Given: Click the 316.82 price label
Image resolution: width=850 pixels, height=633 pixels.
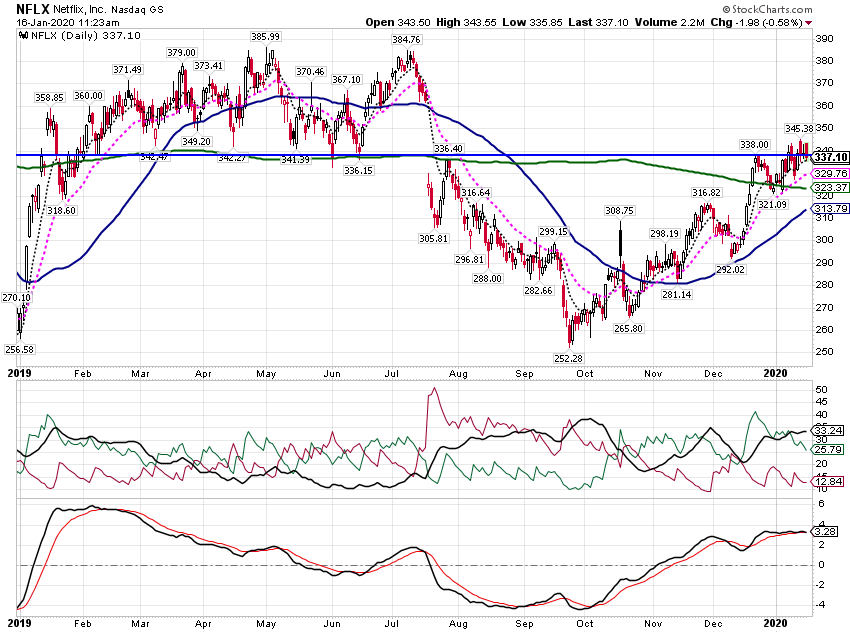Looking at the screenshot, I should click(x=706, y=193).
